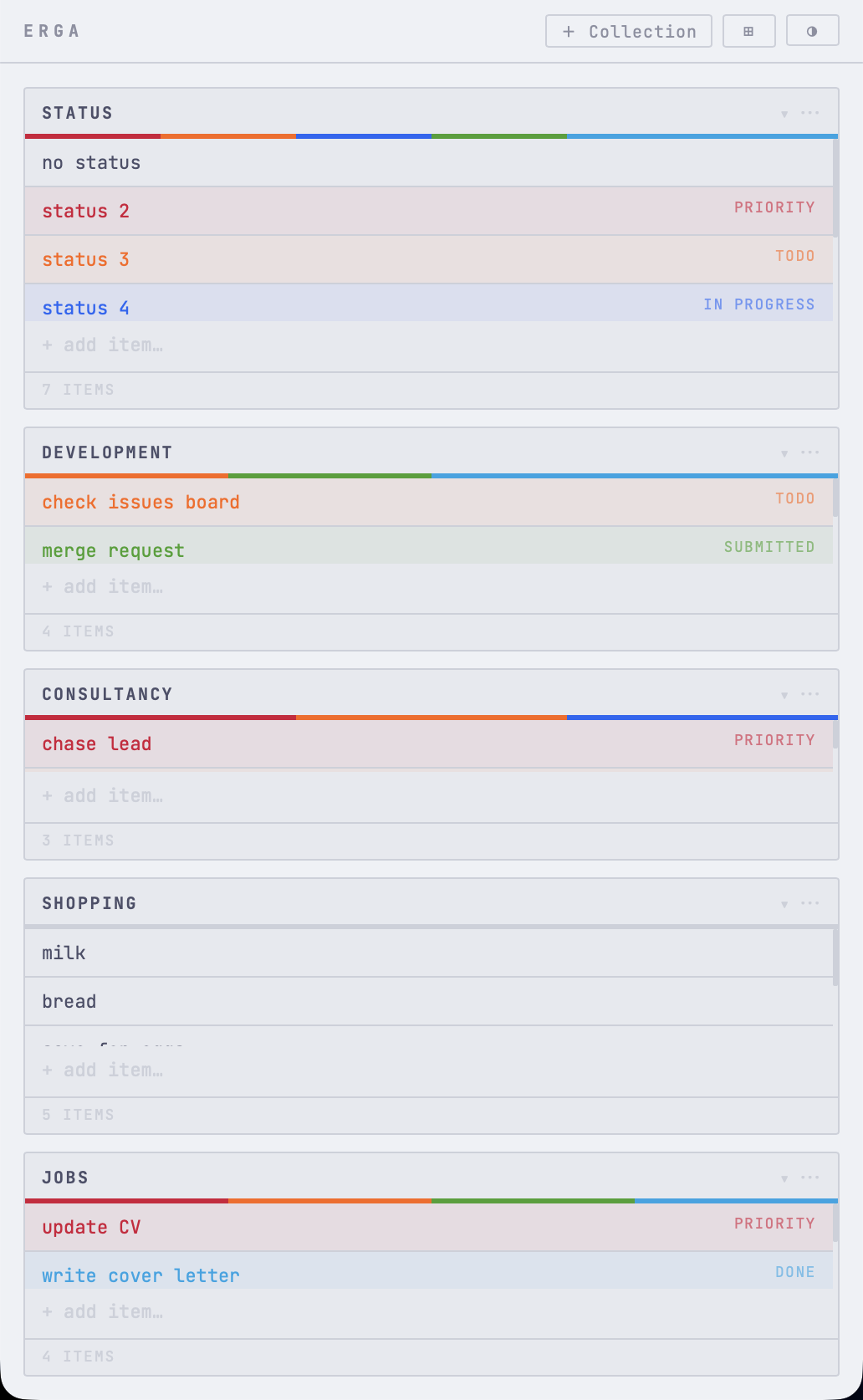Screen dimensions: 863x1400
Task: Click the Status list's scrollbar
Action: (x=835, y=188)
